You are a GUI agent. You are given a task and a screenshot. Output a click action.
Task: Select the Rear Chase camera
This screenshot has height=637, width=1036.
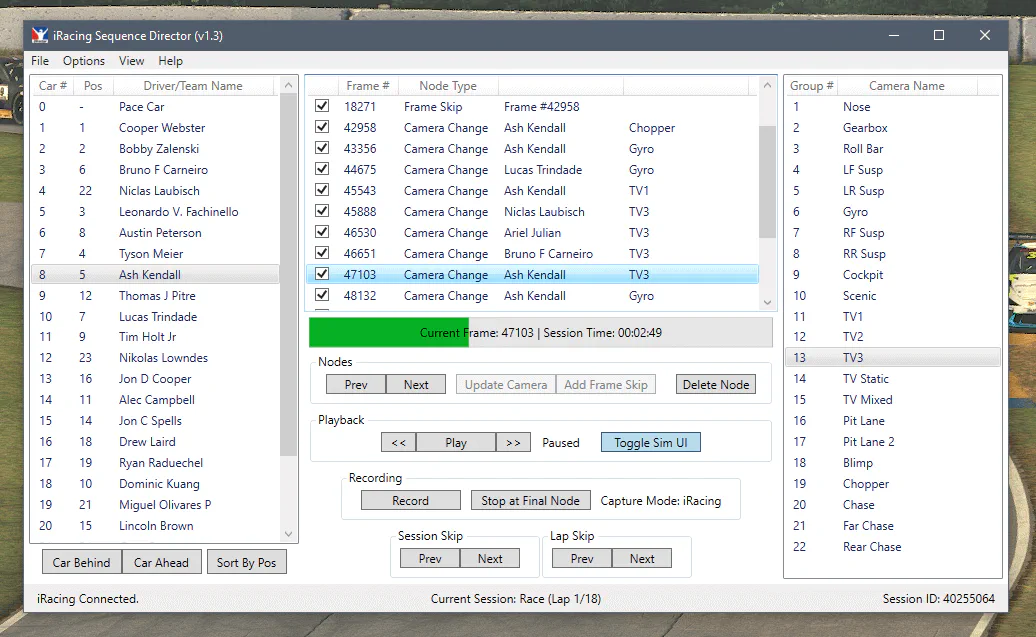point(892,546)
